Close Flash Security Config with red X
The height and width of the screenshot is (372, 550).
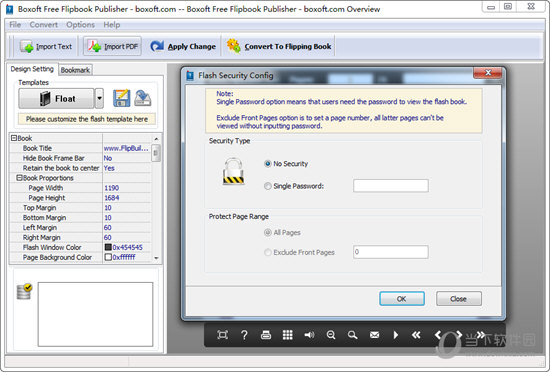click(x=488, y=73)
